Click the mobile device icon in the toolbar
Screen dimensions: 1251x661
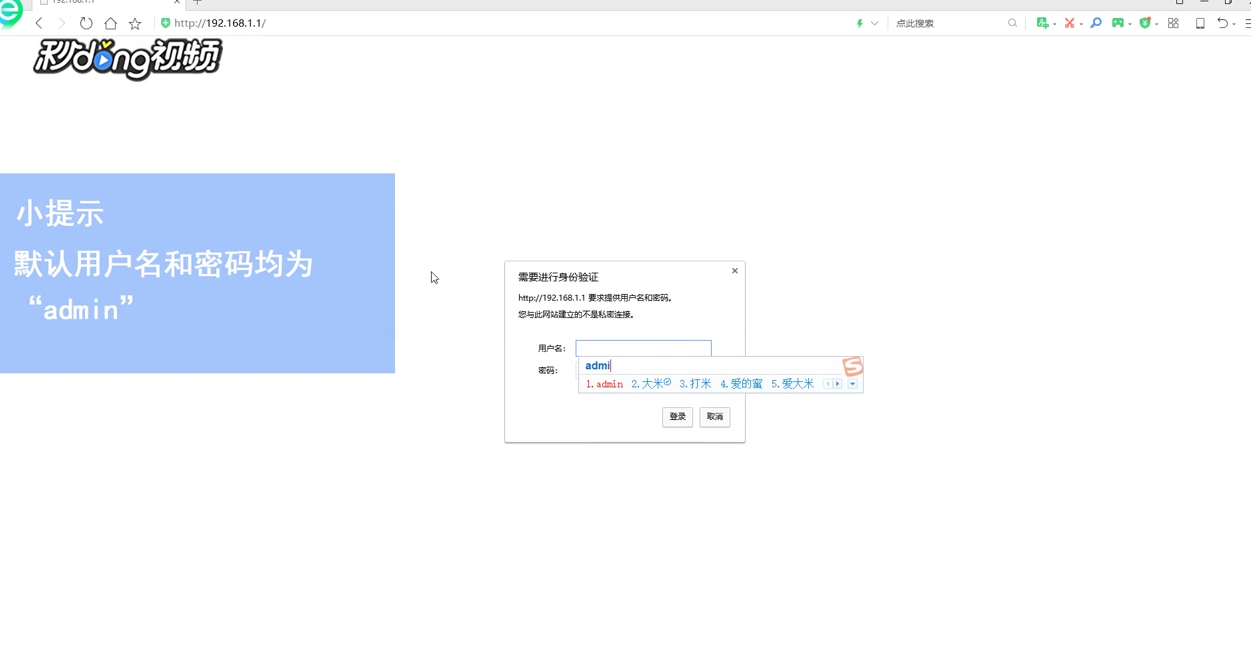tap(1200, 23)
